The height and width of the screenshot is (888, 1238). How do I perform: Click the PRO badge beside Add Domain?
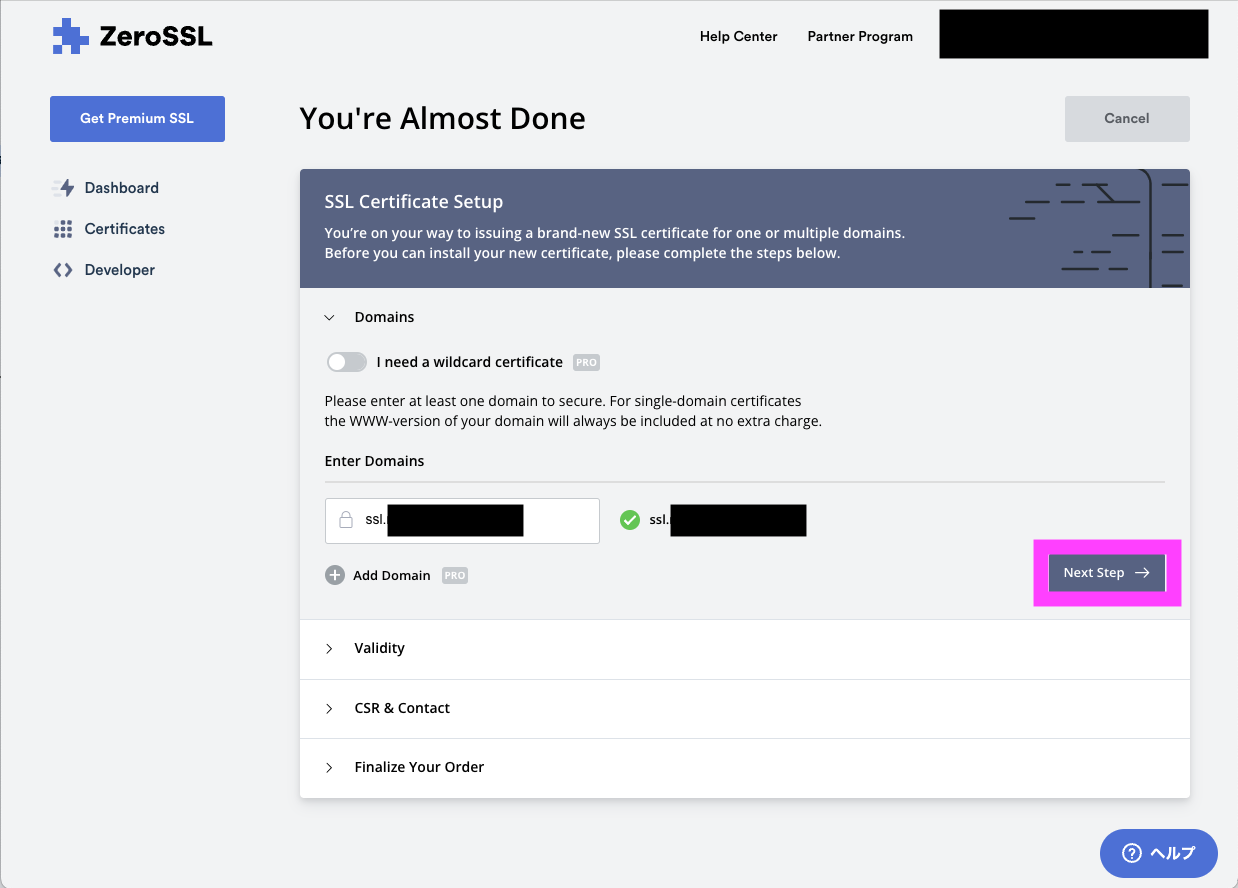(455, 575)
